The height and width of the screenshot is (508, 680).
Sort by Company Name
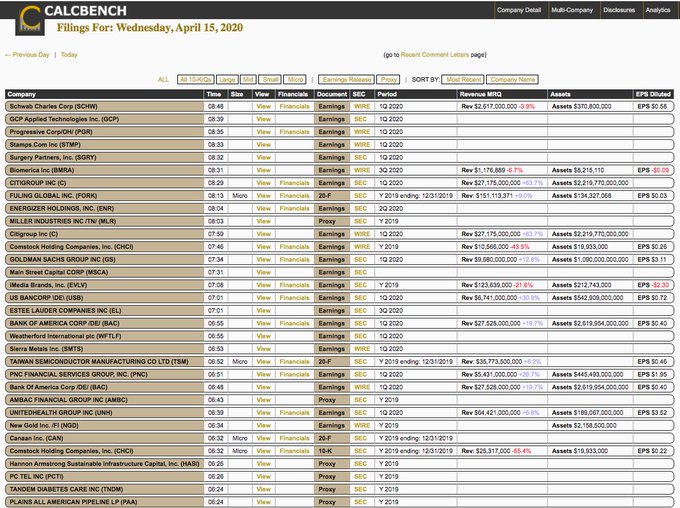(512, 79)
